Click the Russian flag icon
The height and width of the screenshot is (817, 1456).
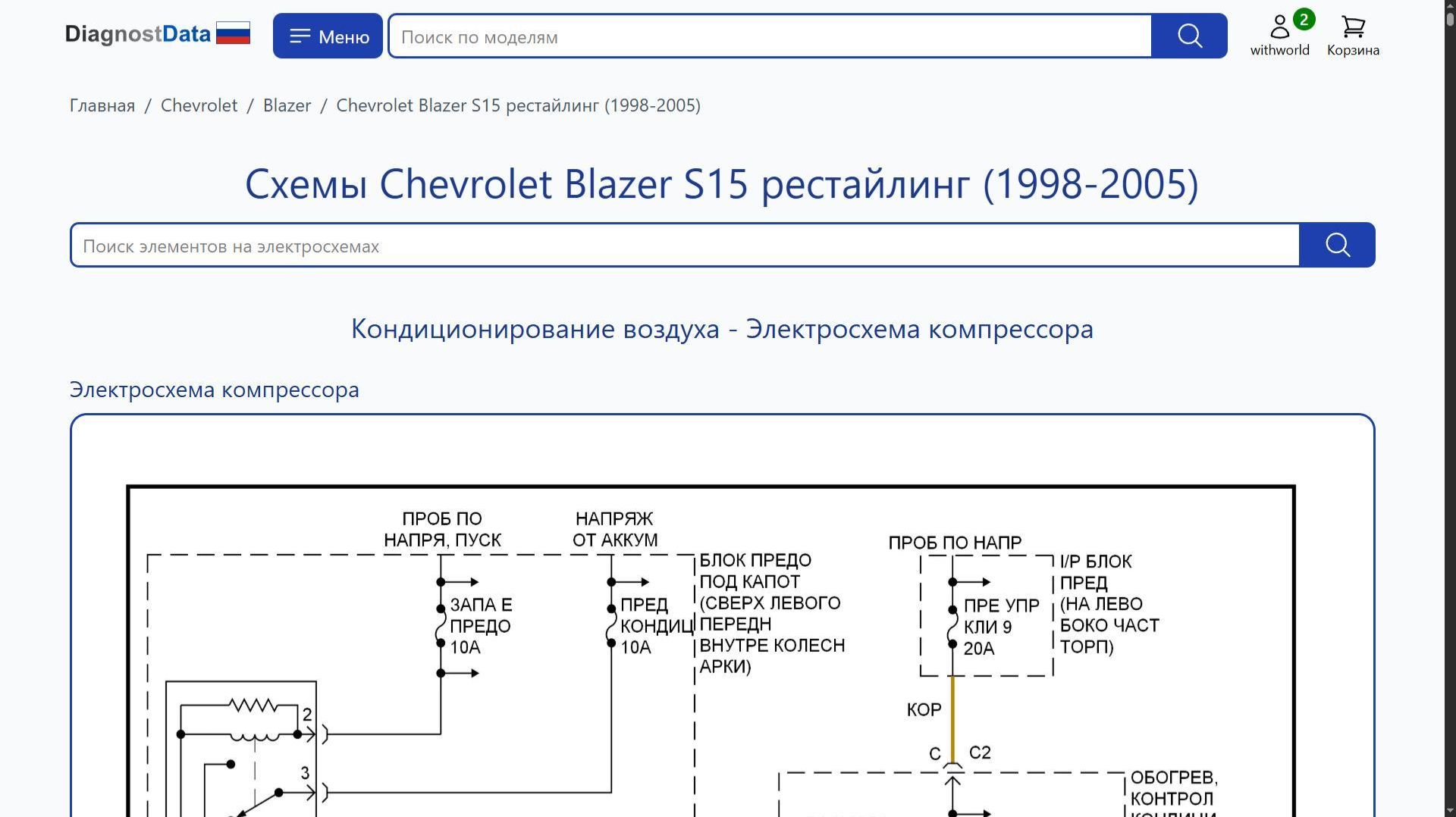[233, 33]
